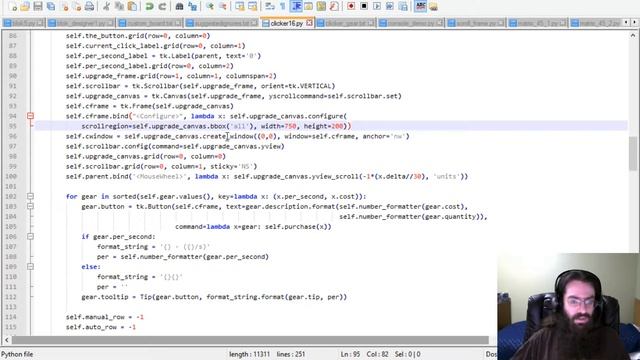
Task: Collapse the if-block fold at line 106
Action: click(x=30, y=237)
